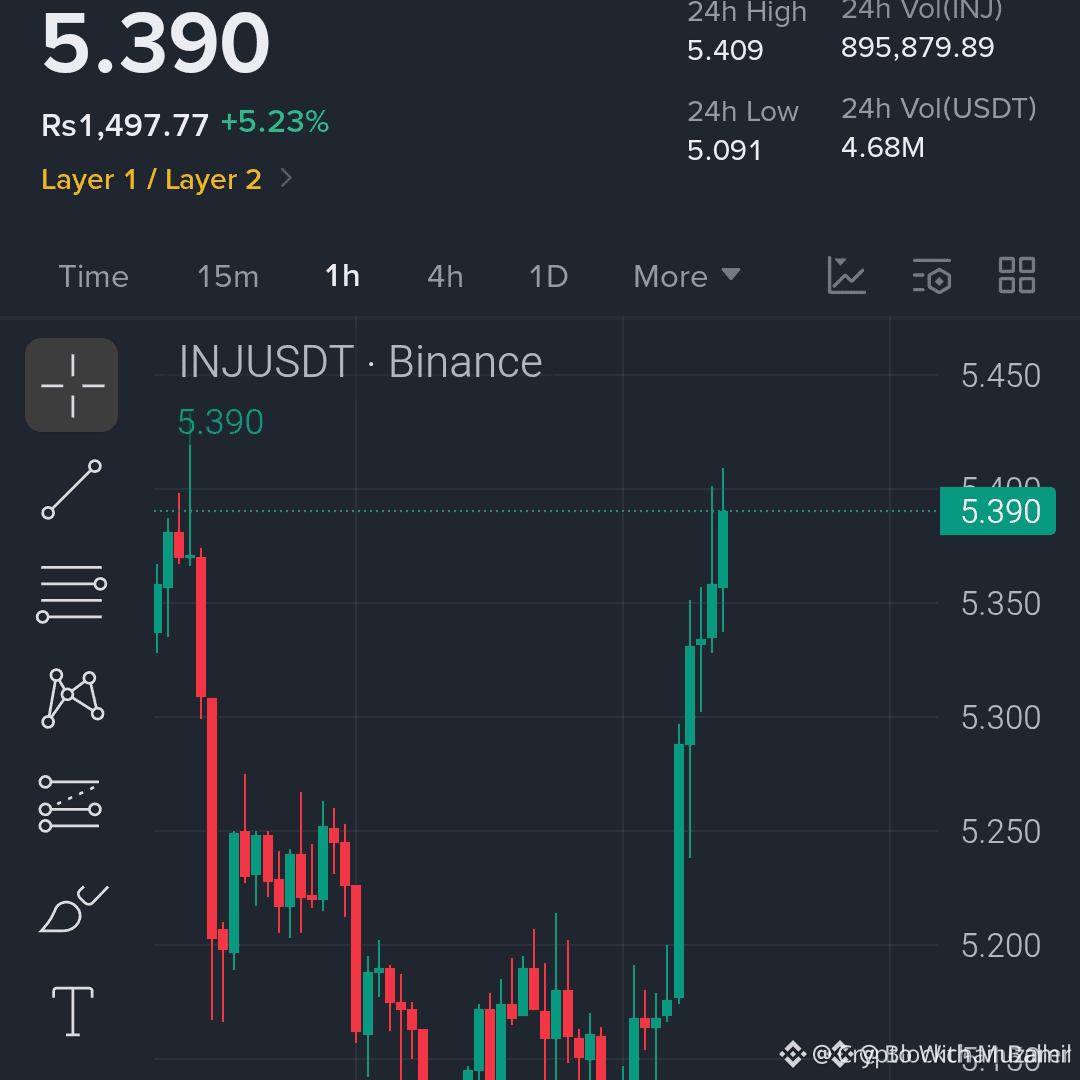Switch to 4h interval
Image resolution: width=1080 pixels, height=1080 pixels.
(445, 277)
